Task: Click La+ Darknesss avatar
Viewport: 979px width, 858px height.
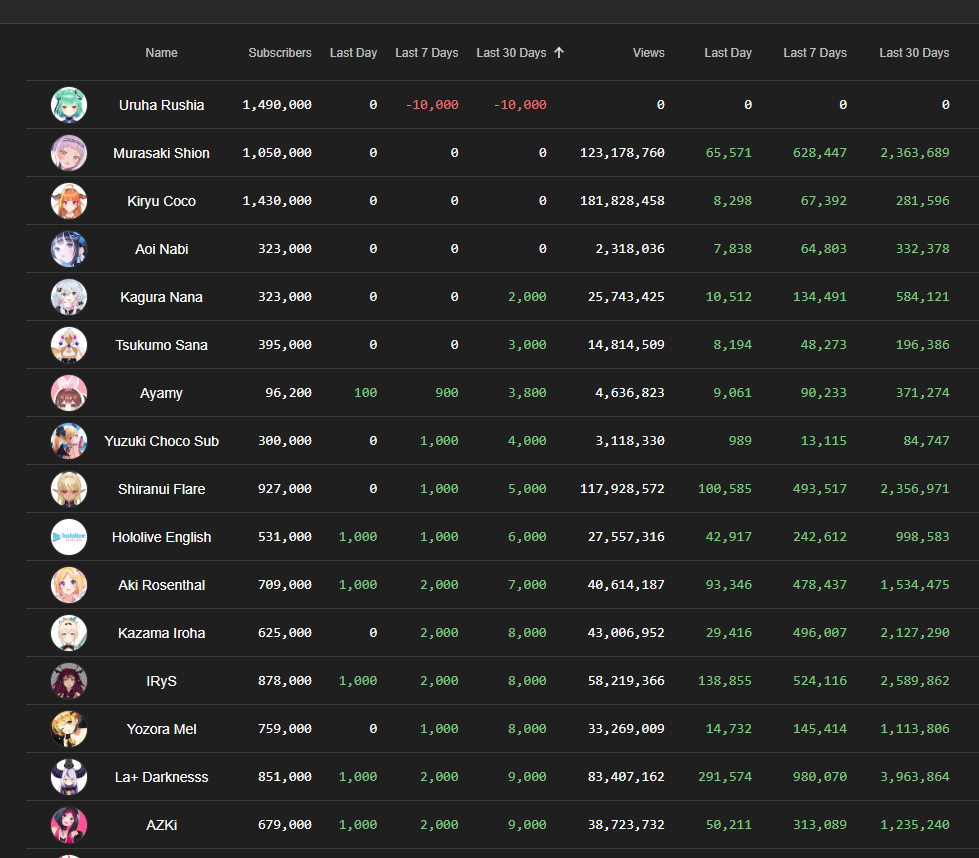Action: point(69,777)
